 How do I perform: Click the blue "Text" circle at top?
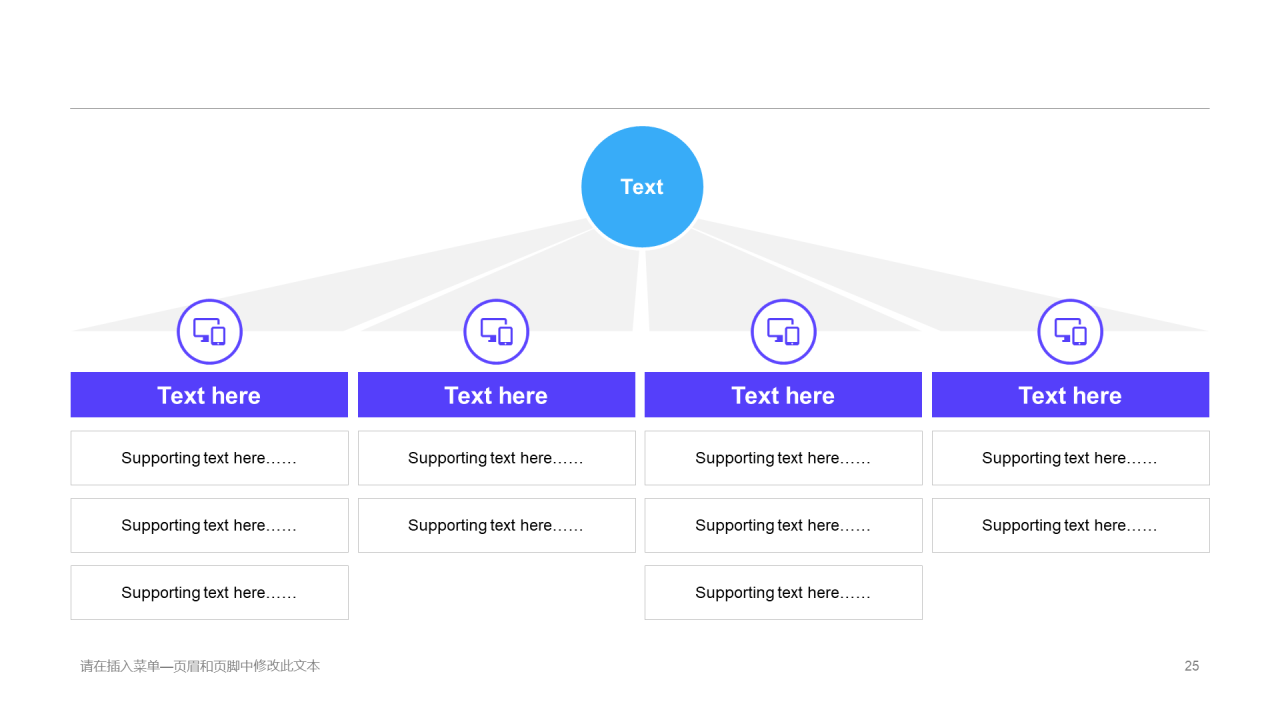tap(642, 187)
